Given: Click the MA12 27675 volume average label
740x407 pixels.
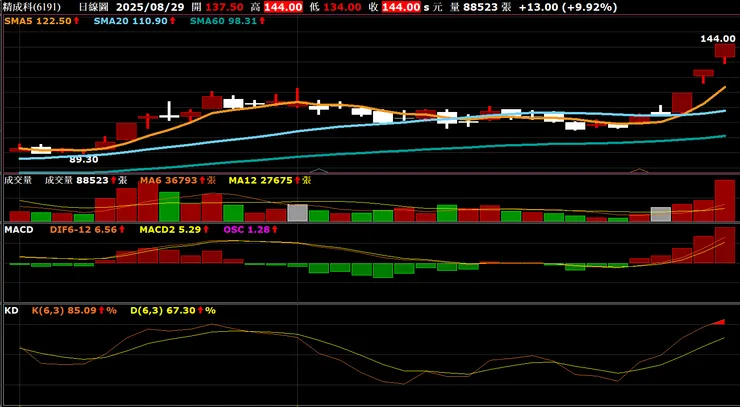Looking at the screenshot, I should 260,180.
